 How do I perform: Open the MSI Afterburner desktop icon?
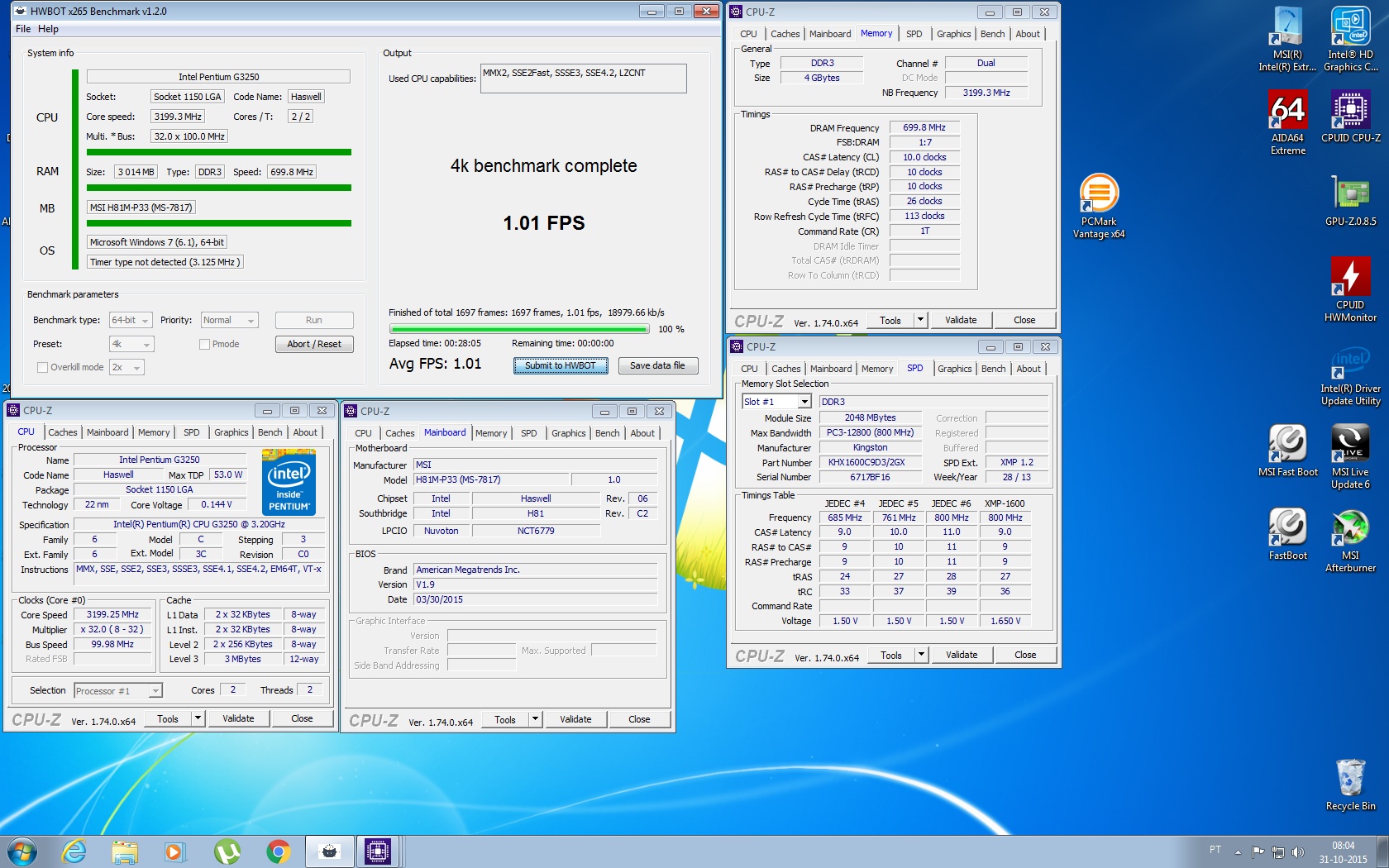pos(1351,541)
